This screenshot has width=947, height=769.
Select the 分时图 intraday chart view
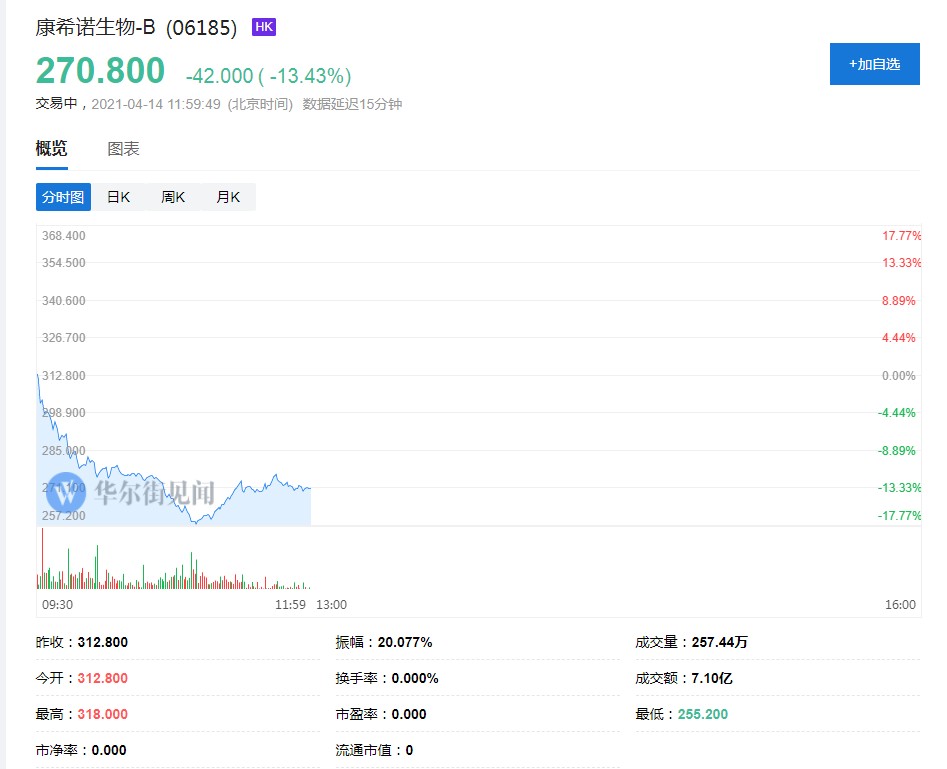(x=63, y=197)
